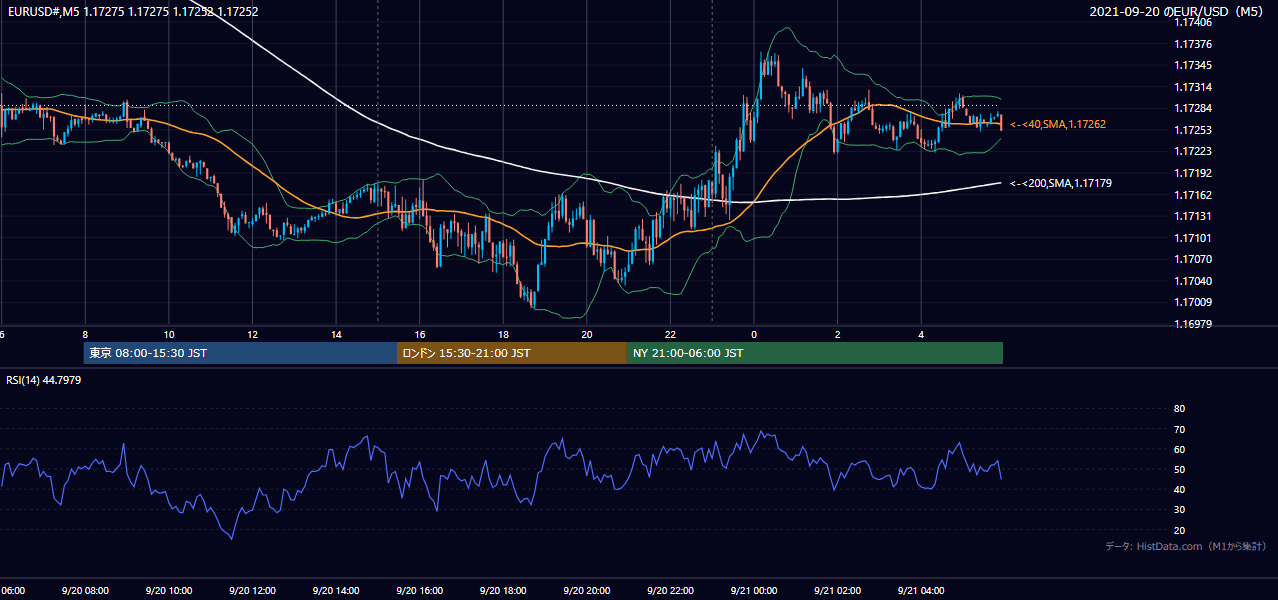Click the 9/20 14:00 bottom time label
Screen dimensions: 1278x600
pos(335,591)
